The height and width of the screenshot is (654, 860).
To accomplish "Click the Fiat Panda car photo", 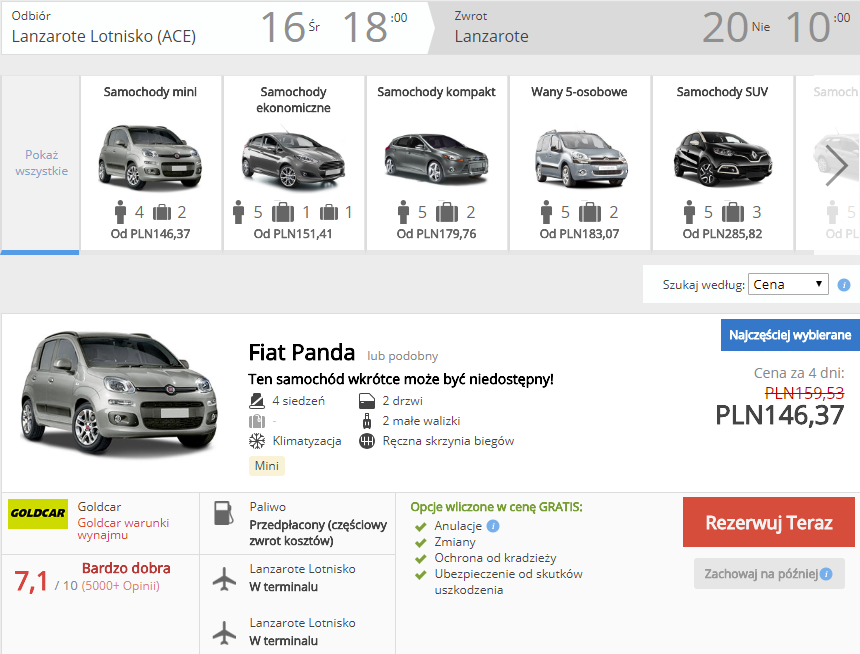I will [x=119, y=391].
